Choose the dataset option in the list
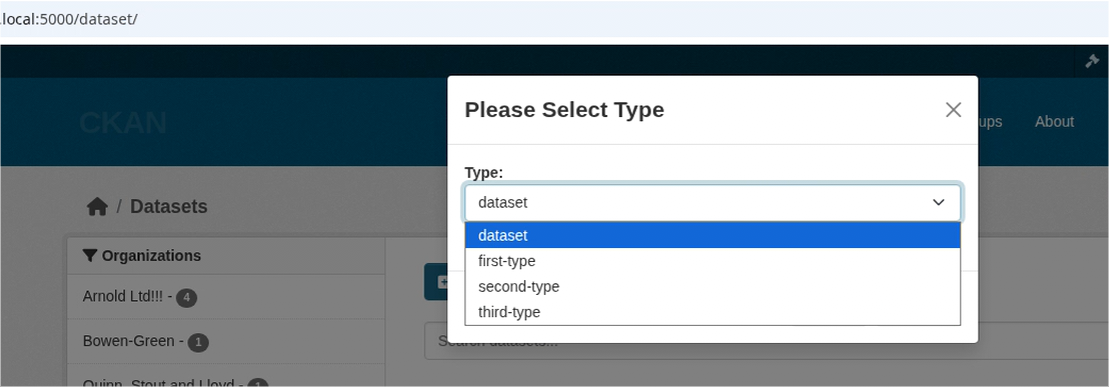 [712, 235]
